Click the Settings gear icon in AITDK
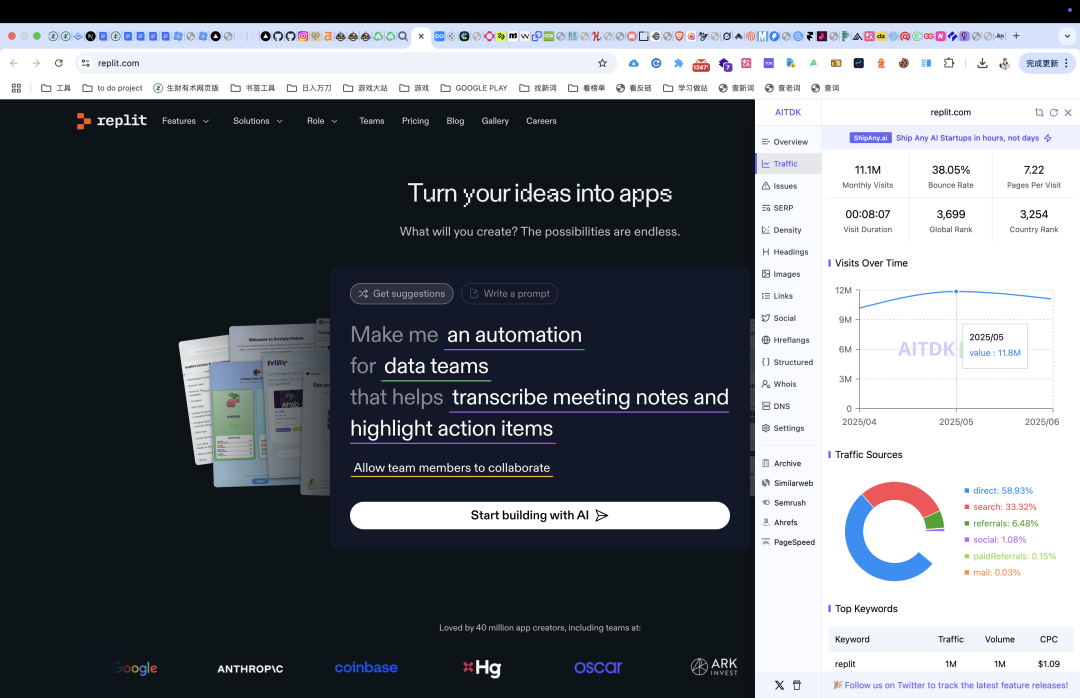 766,429
